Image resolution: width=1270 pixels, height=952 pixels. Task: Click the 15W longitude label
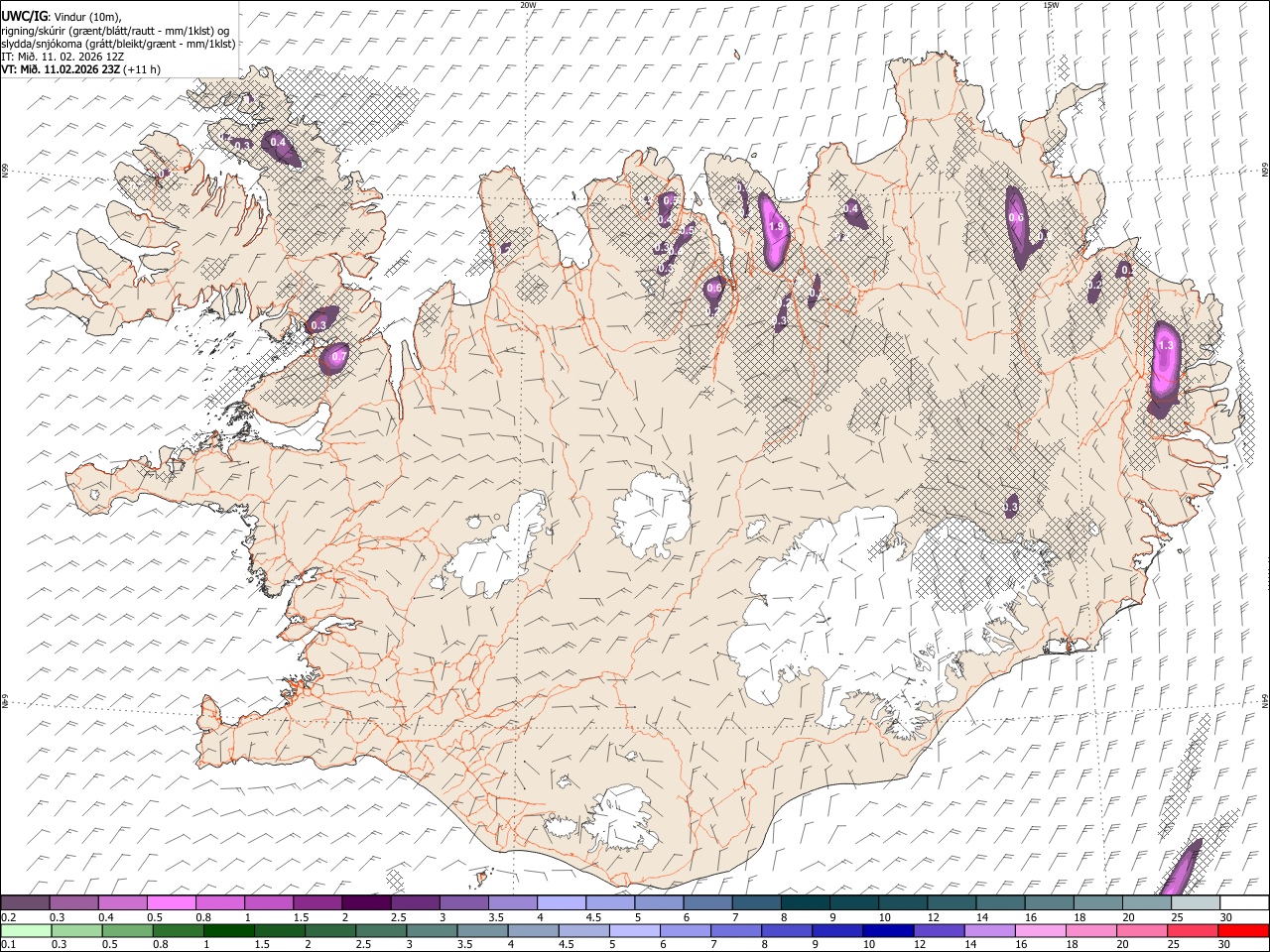coord(1051,5)
